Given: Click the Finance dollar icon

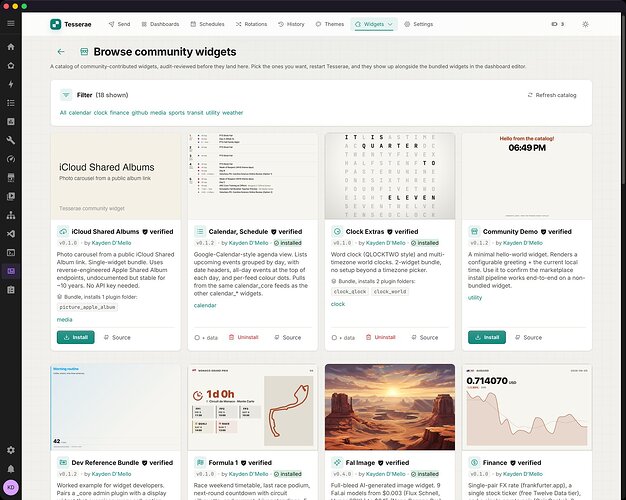Looking at the screenshot, I should [x=474, y=462].
